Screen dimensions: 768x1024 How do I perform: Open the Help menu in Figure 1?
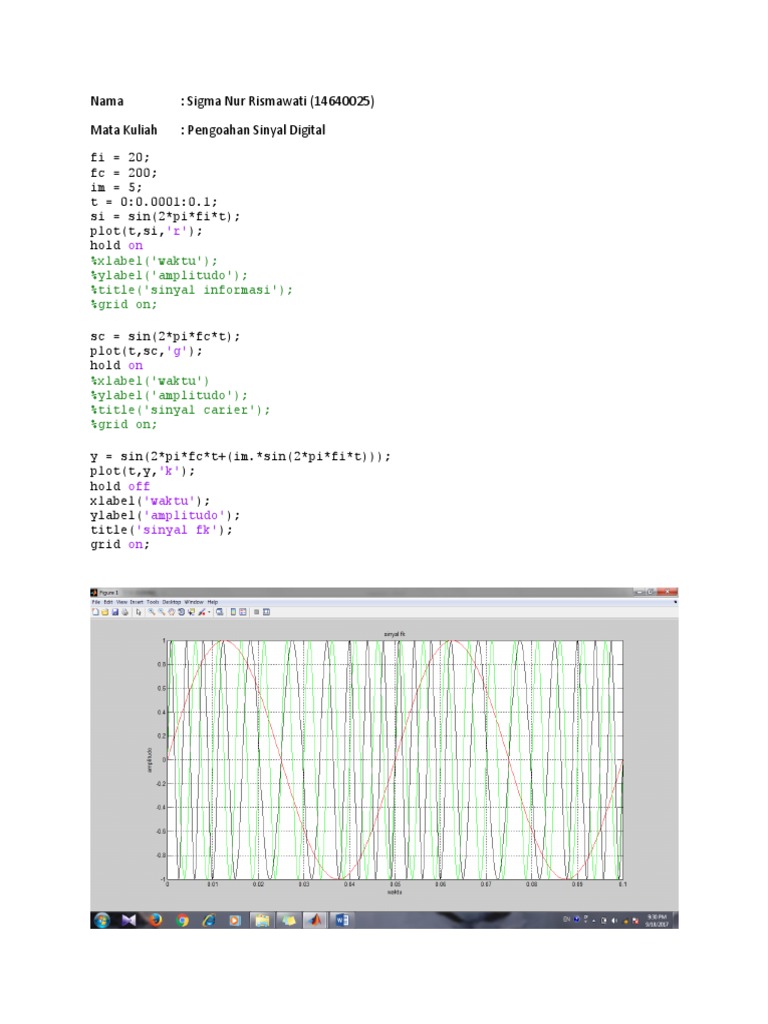(213, 602)
